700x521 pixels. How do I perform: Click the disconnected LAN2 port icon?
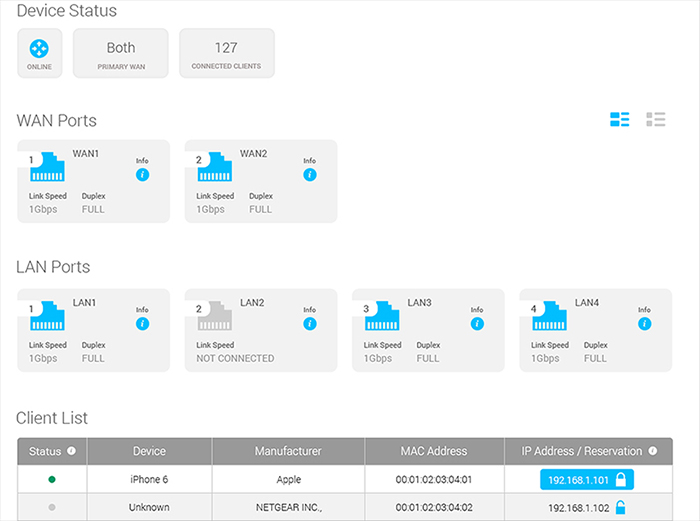pyautogui.click(x=215, y=316)
